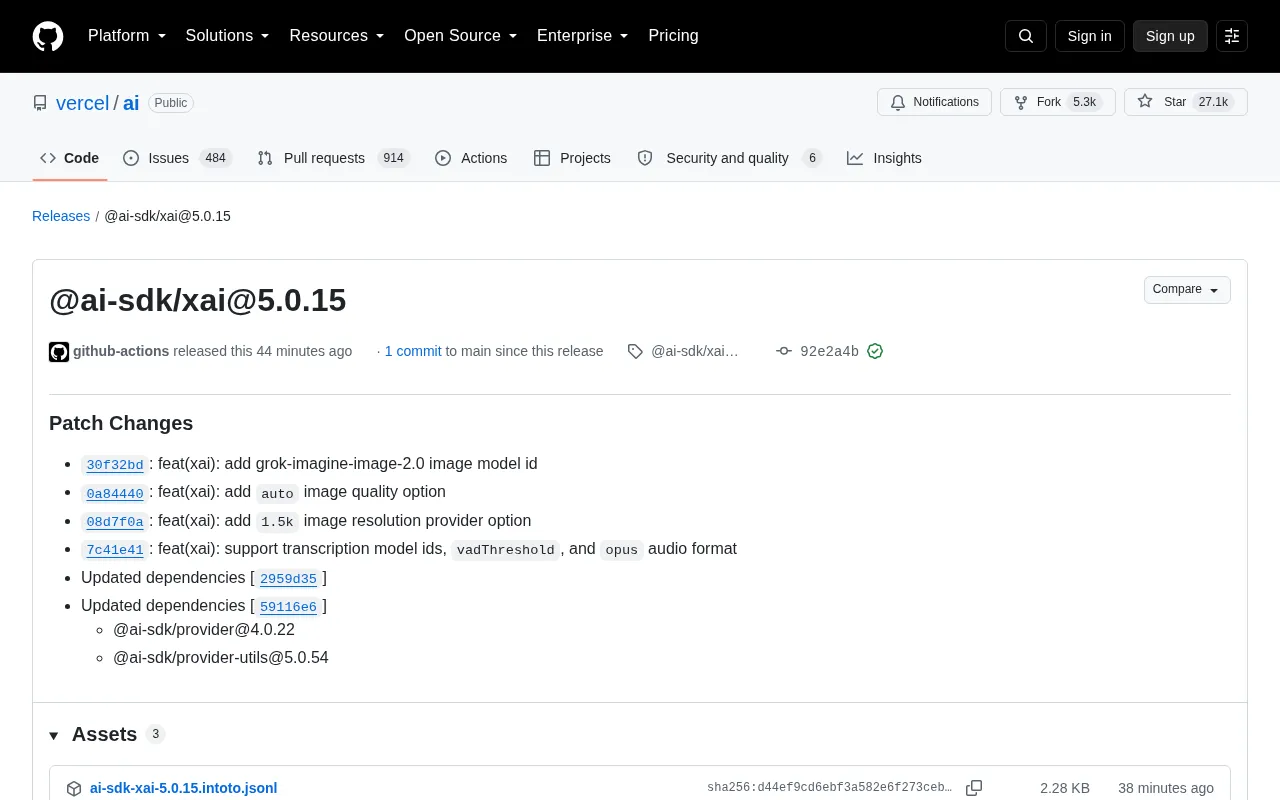Go back to Releases breadcrumb
The width and height of the screenshot is (1280, 800).
pos(61,216)
